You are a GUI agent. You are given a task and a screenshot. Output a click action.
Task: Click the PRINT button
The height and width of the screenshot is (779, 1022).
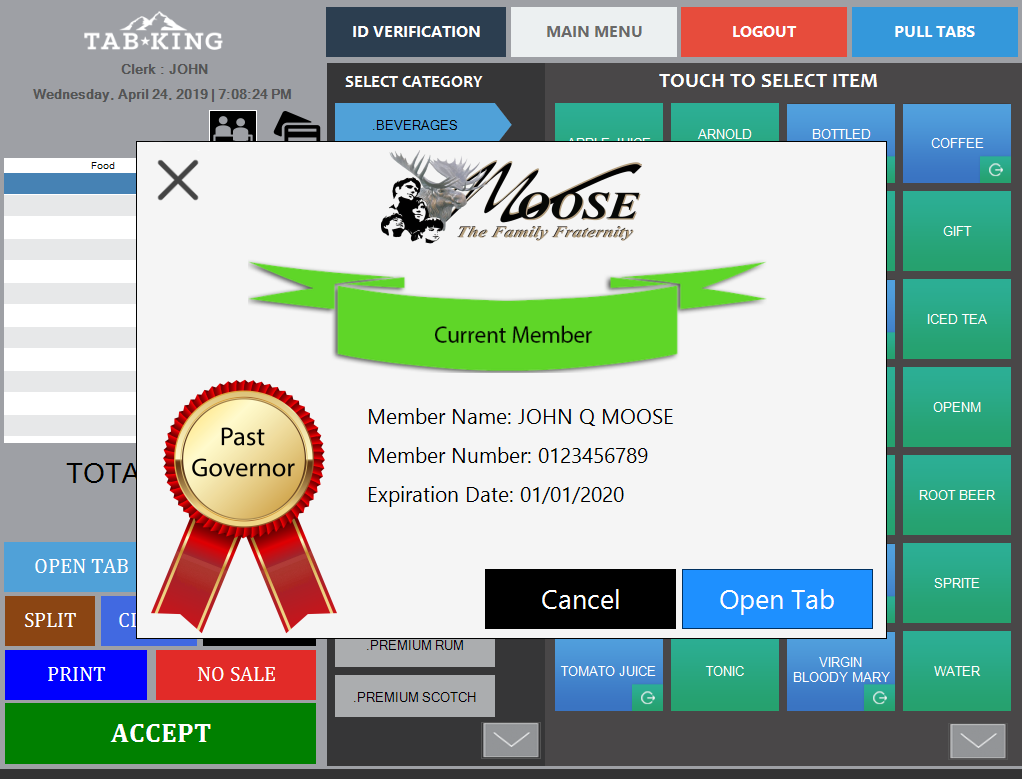[76, 674]
